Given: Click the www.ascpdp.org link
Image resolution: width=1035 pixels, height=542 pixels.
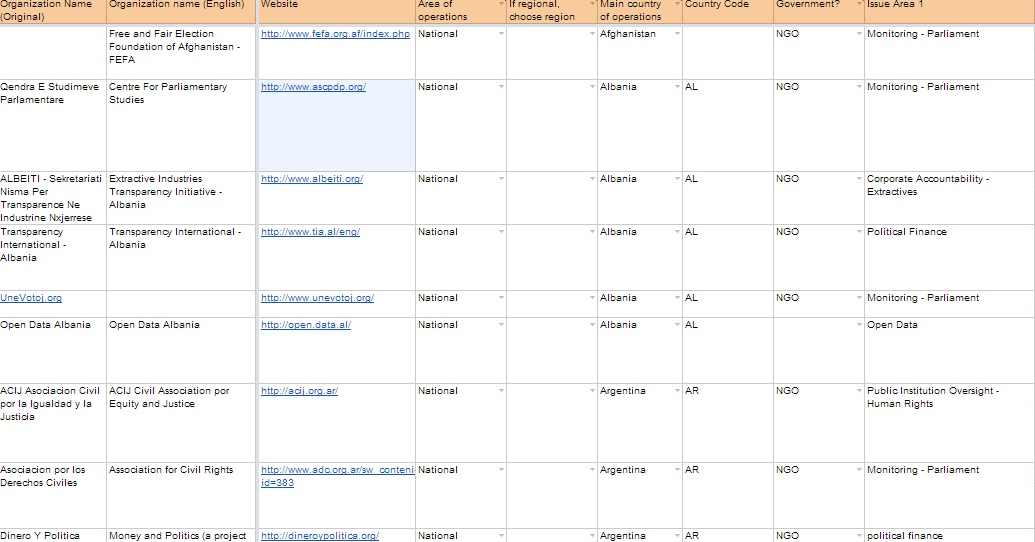Looking at the screenshot, I should (313, 87).
